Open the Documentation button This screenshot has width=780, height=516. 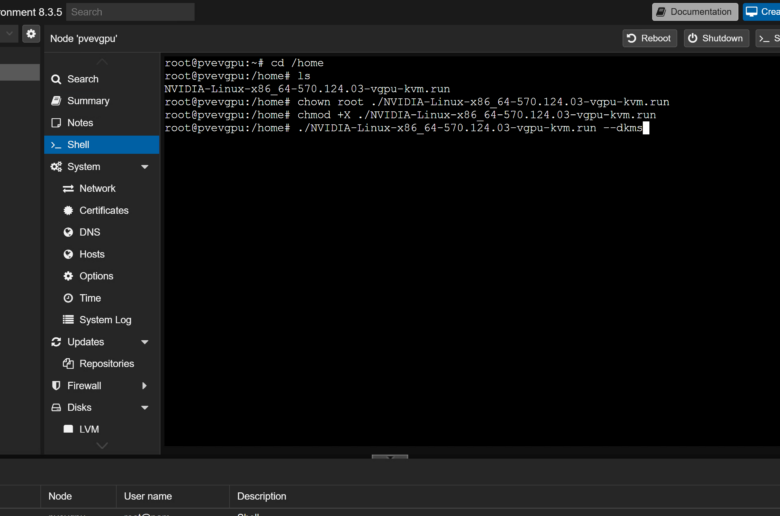coord(695,12)
